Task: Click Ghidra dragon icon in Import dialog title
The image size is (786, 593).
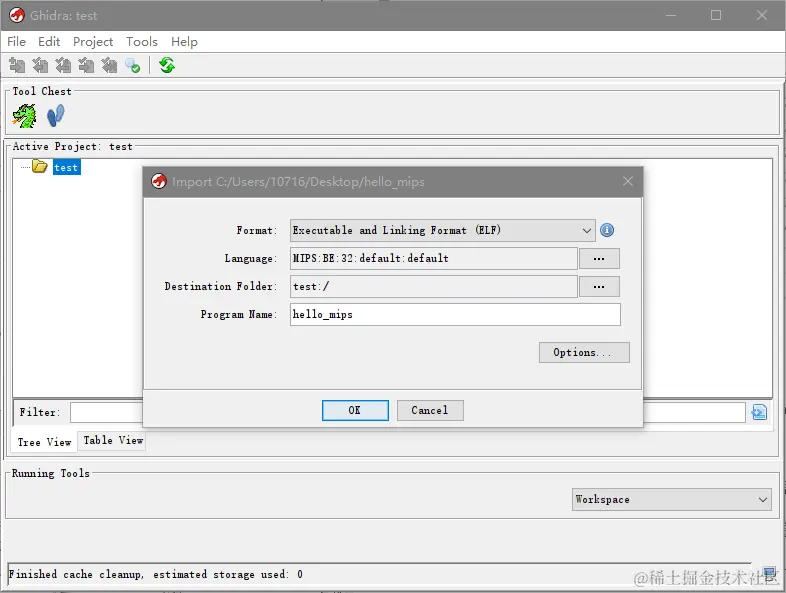Action: [x=159, y=181]
